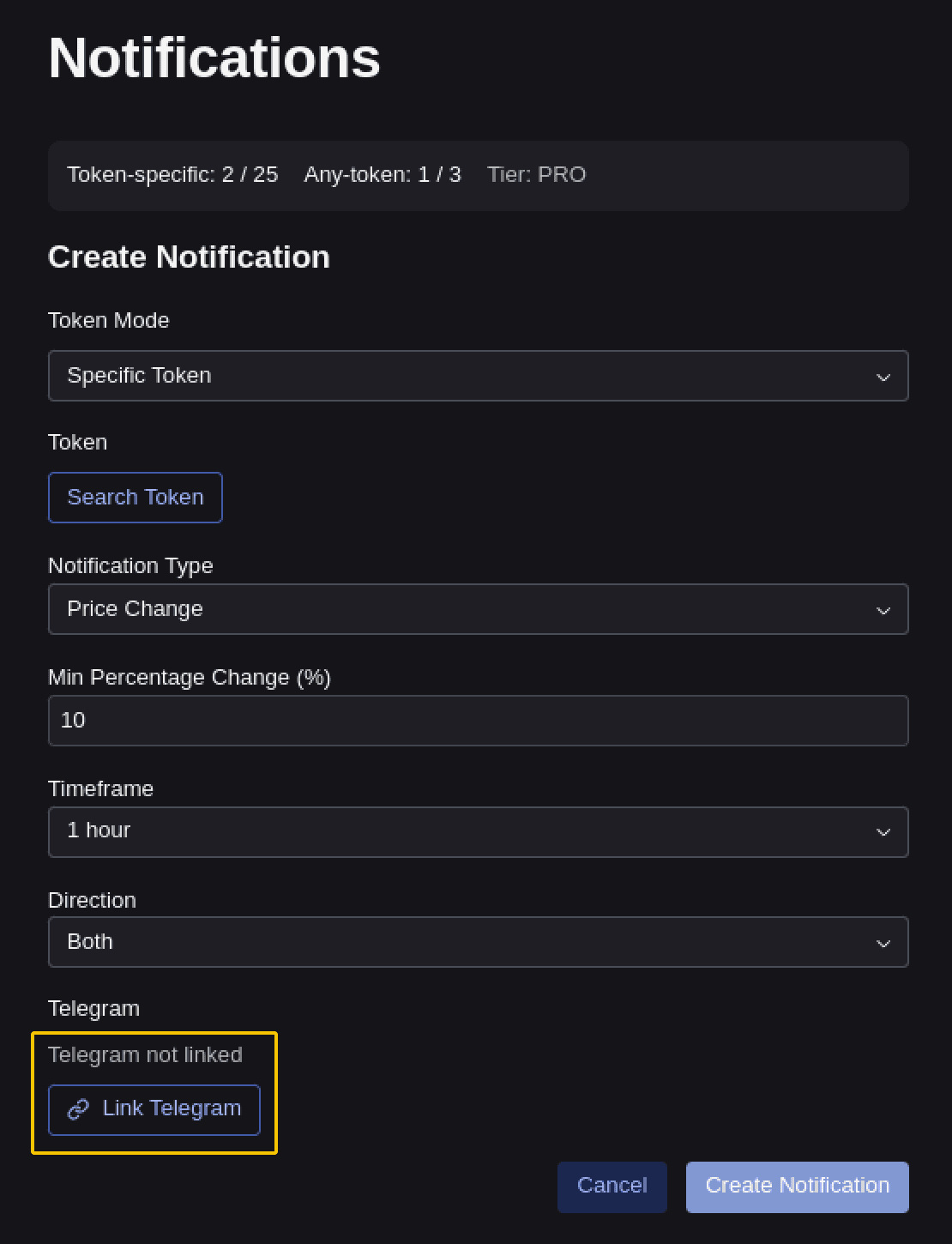Viewport: 952px width, 1244px height.
Task: Click the chevron on Notification Type selector
Action: pos(883,609)
